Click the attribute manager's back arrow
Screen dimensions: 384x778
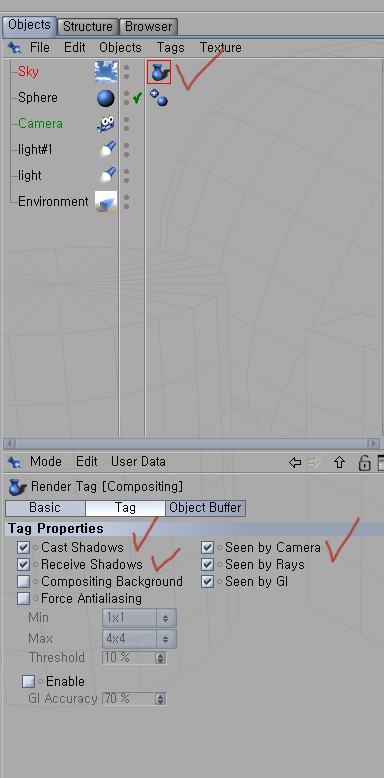tap(295, 462)
